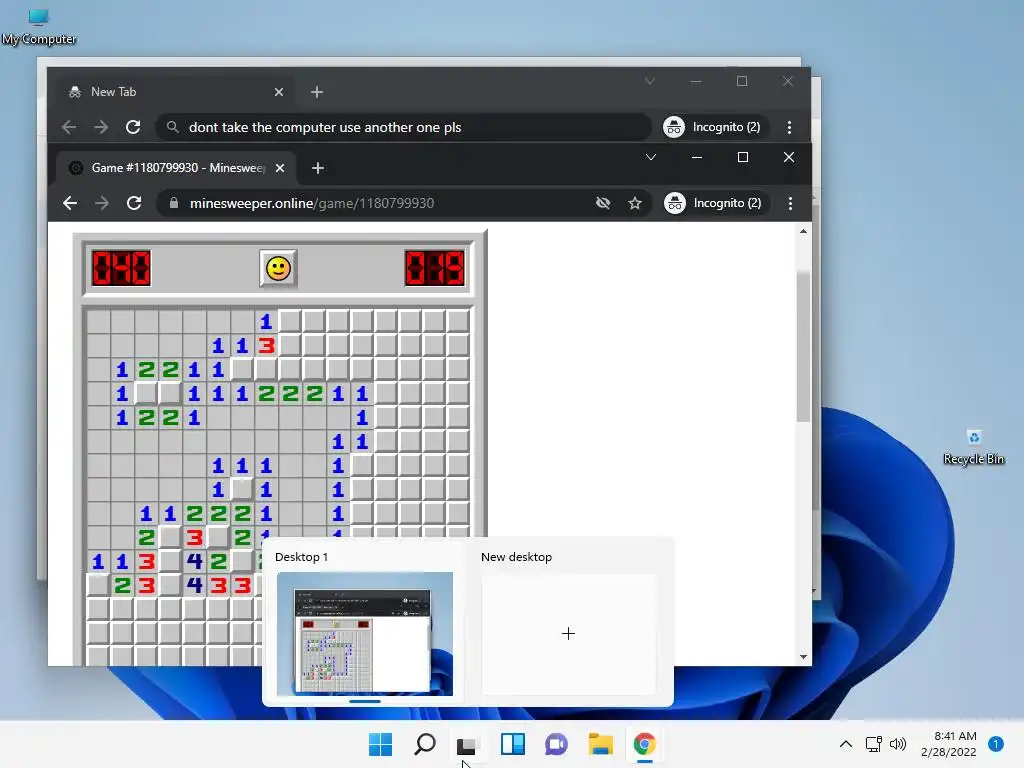Close the New Tab tab in back window
This screenshot has height=768, width=1024.
[x=279, y=92]
